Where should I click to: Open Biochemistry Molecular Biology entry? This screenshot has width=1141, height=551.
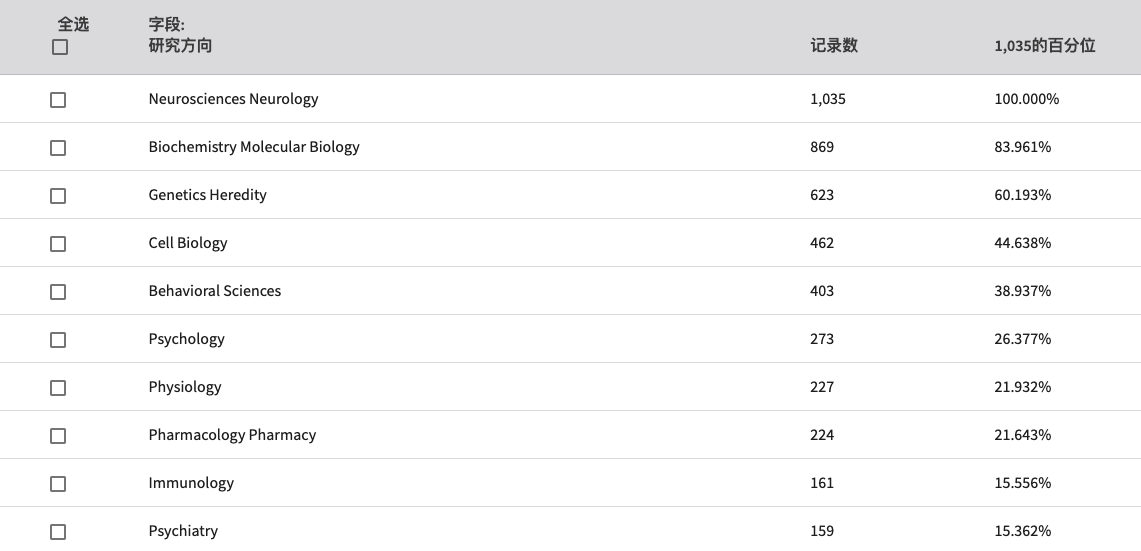(x=254, y=147)
